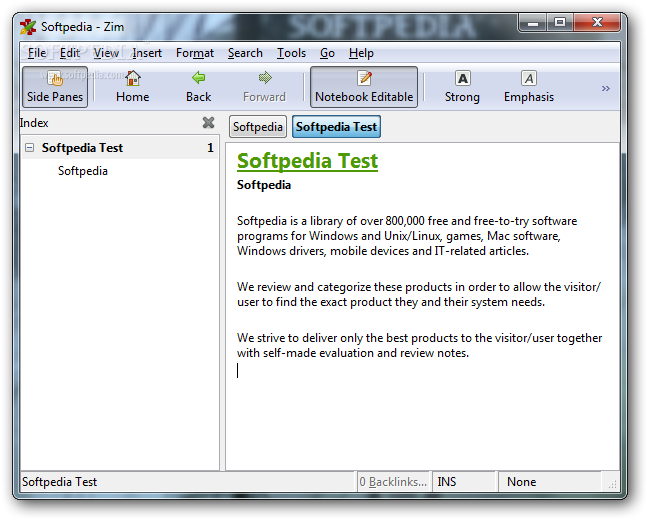Switch to the Softpedia path tab
648x520 pixels.
pyautogui.click(x=258, y=126)
